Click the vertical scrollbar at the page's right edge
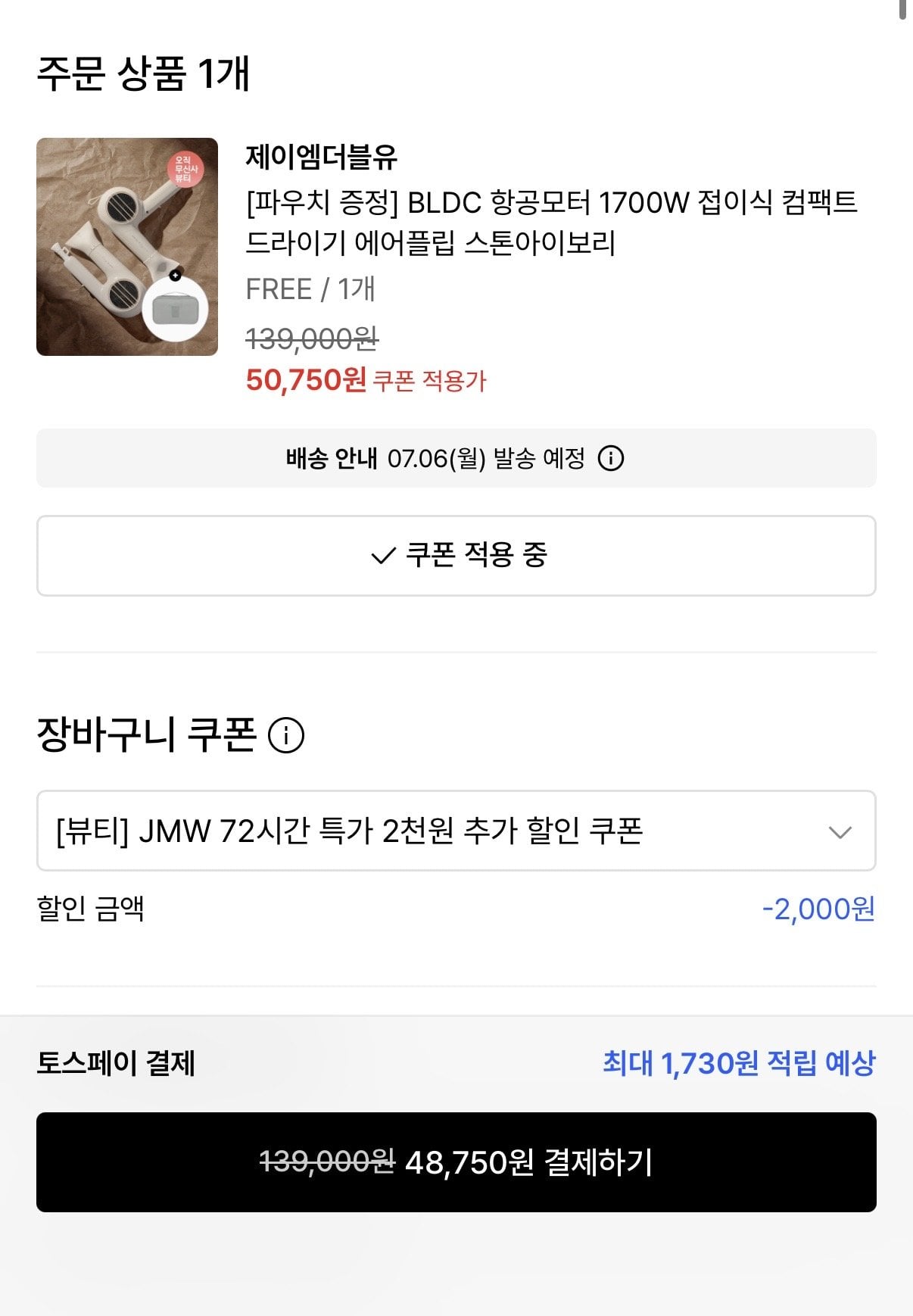 point(902,11)
